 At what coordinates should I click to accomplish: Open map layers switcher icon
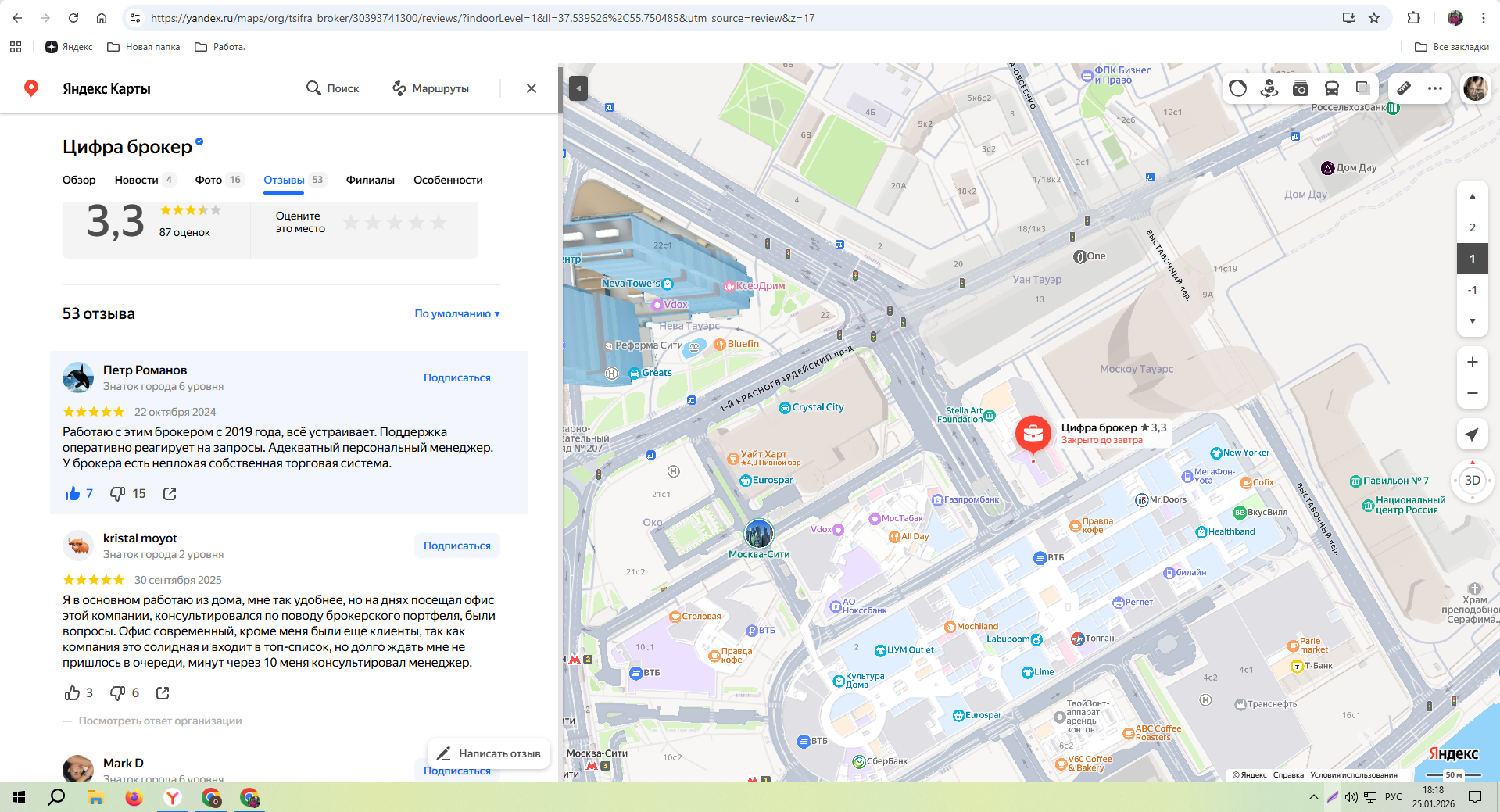(1362, 88)
